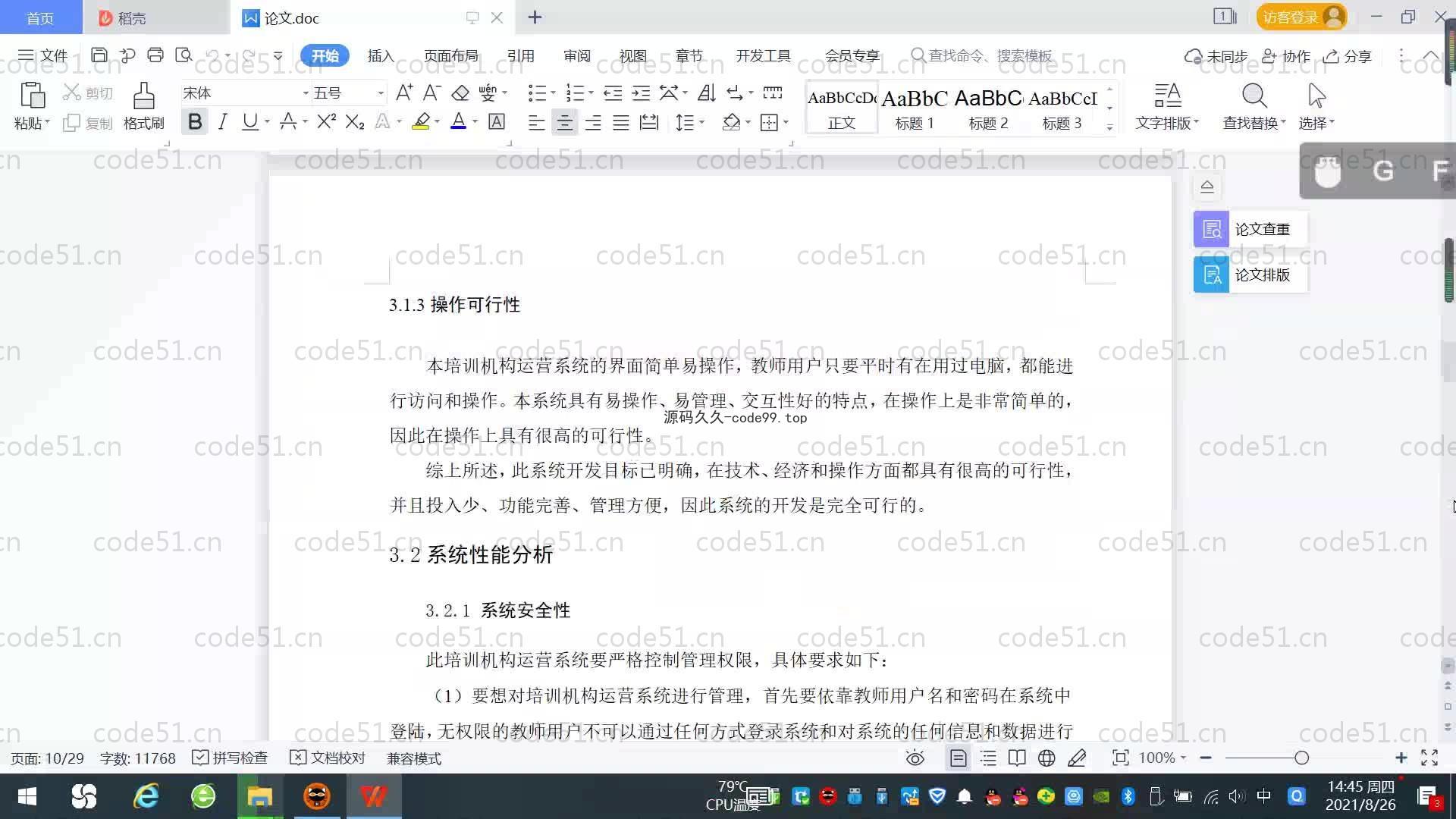Apply distributed alignment

point(649,122)
